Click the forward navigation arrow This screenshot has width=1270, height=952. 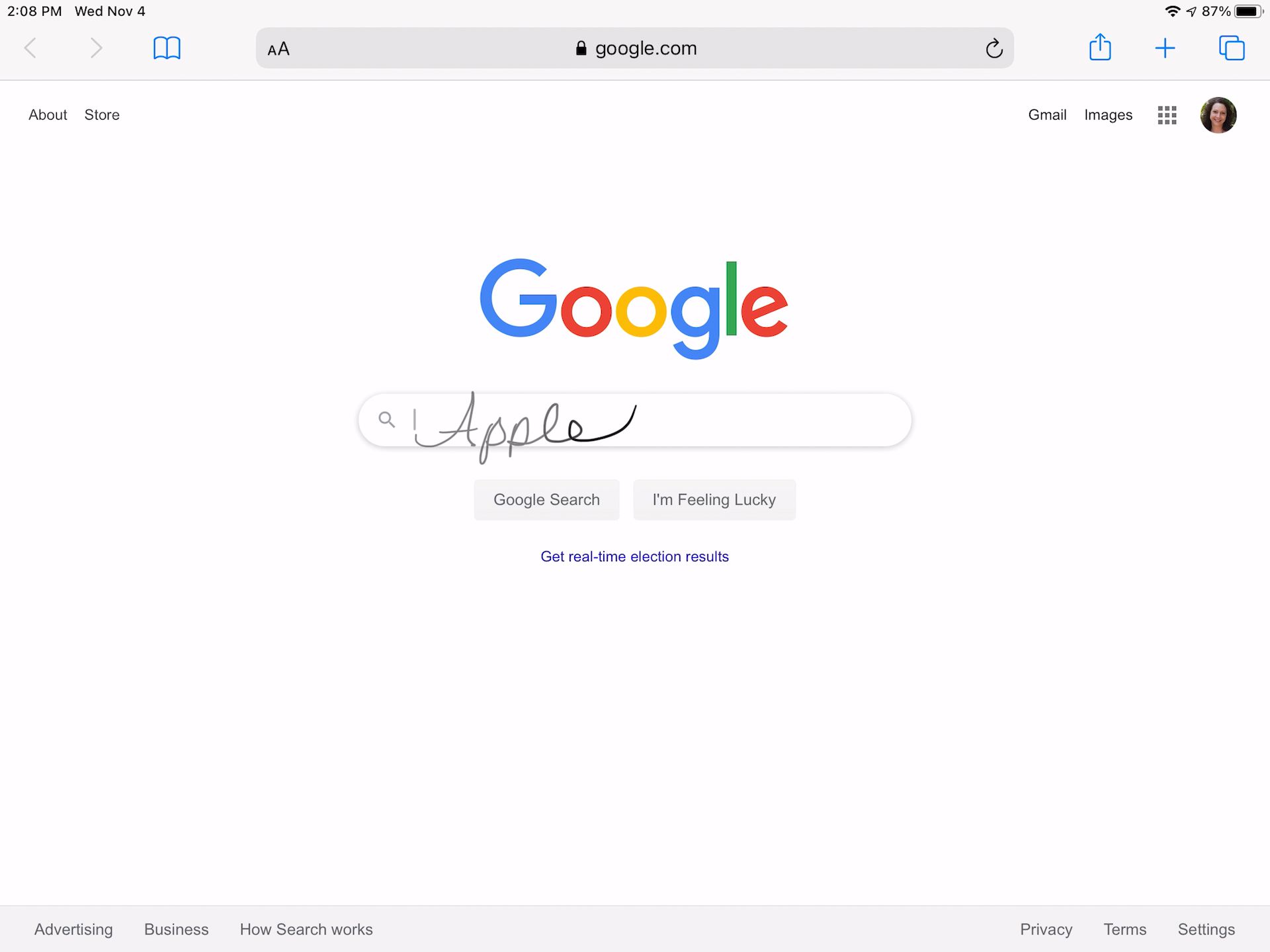pyautogui.click(x=96, y=48)
